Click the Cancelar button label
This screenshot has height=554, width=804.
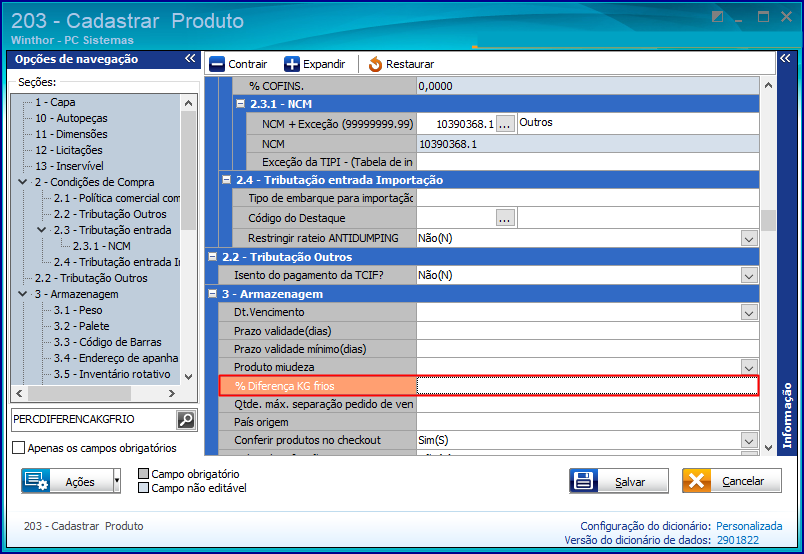pyautogui.click(x=743, y=481)
